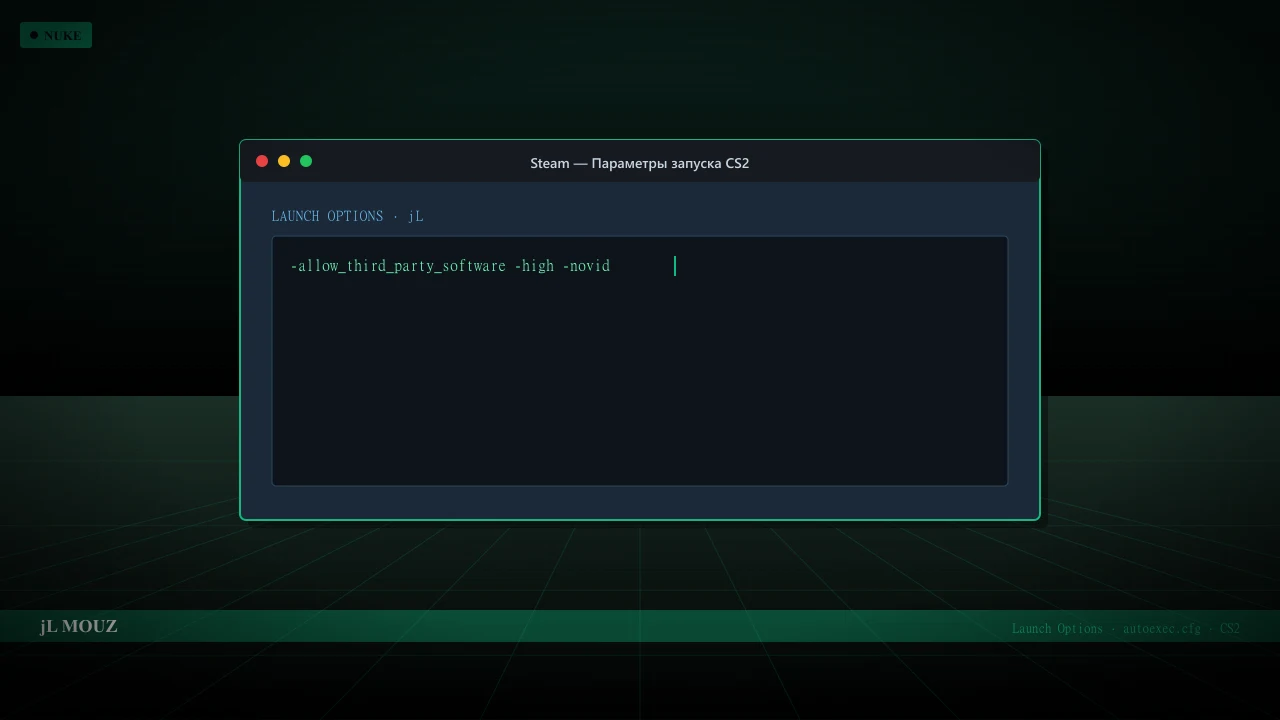
Task: Click the yellow minimize window dot
Action: [x=284, y=161]
